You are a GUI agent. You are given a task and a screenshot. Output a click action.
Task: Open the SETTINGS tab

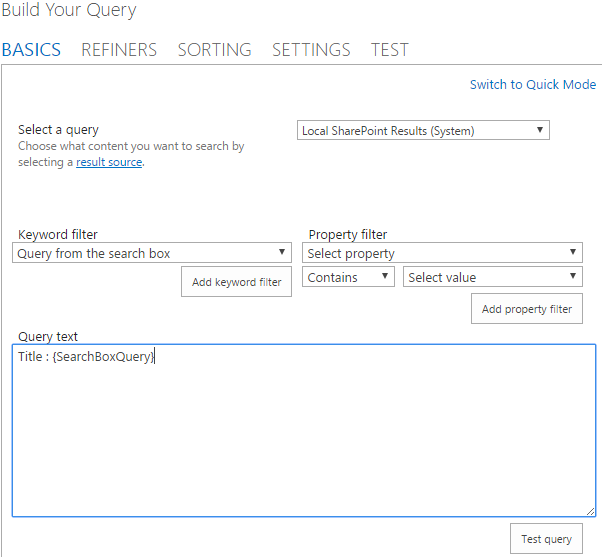(311, 50)
